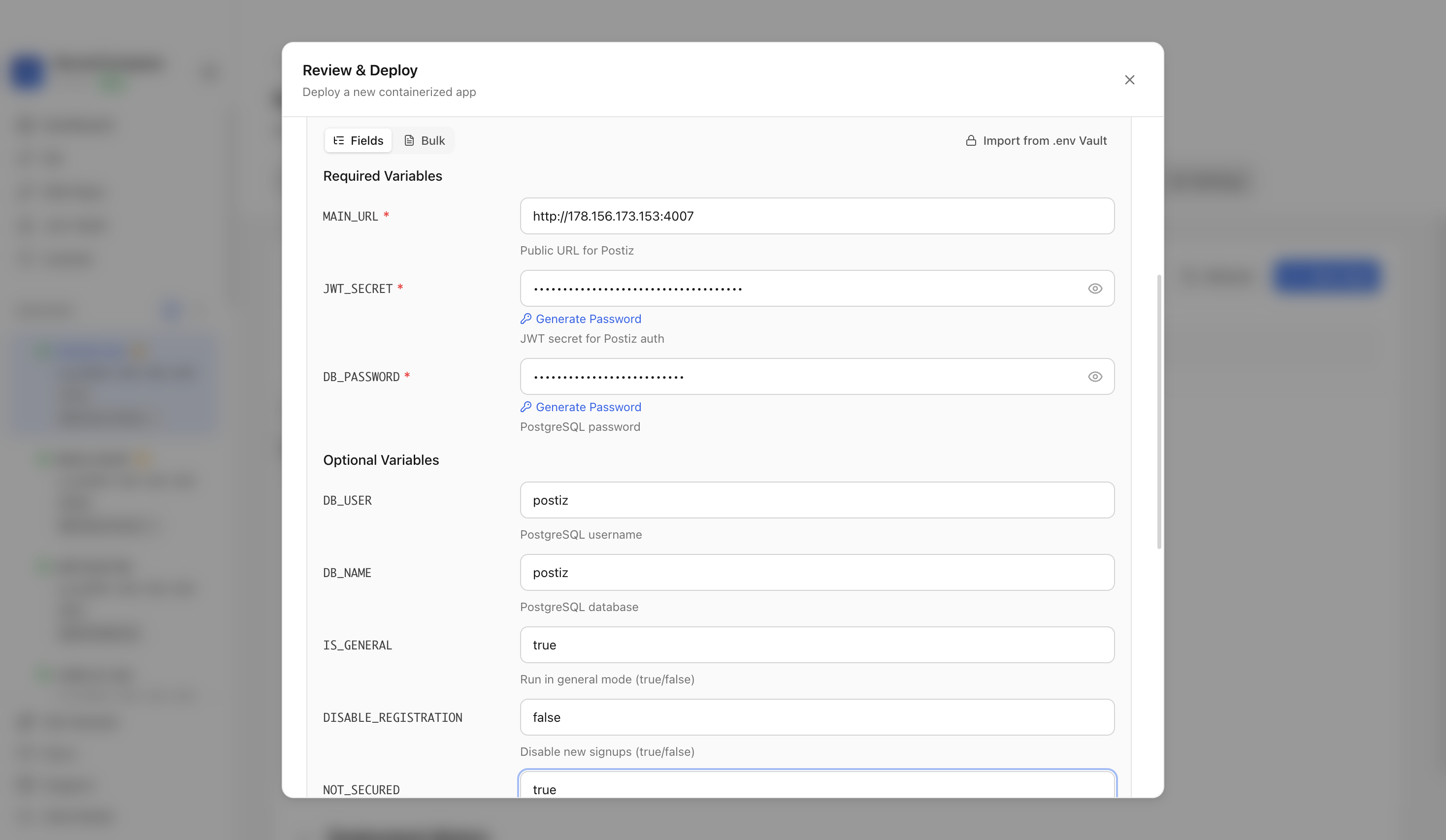This screenshot has height=840, width=1446.
Task: Click 'Disable new signups (true/false)' text
Action: click(x=607, y=752)
